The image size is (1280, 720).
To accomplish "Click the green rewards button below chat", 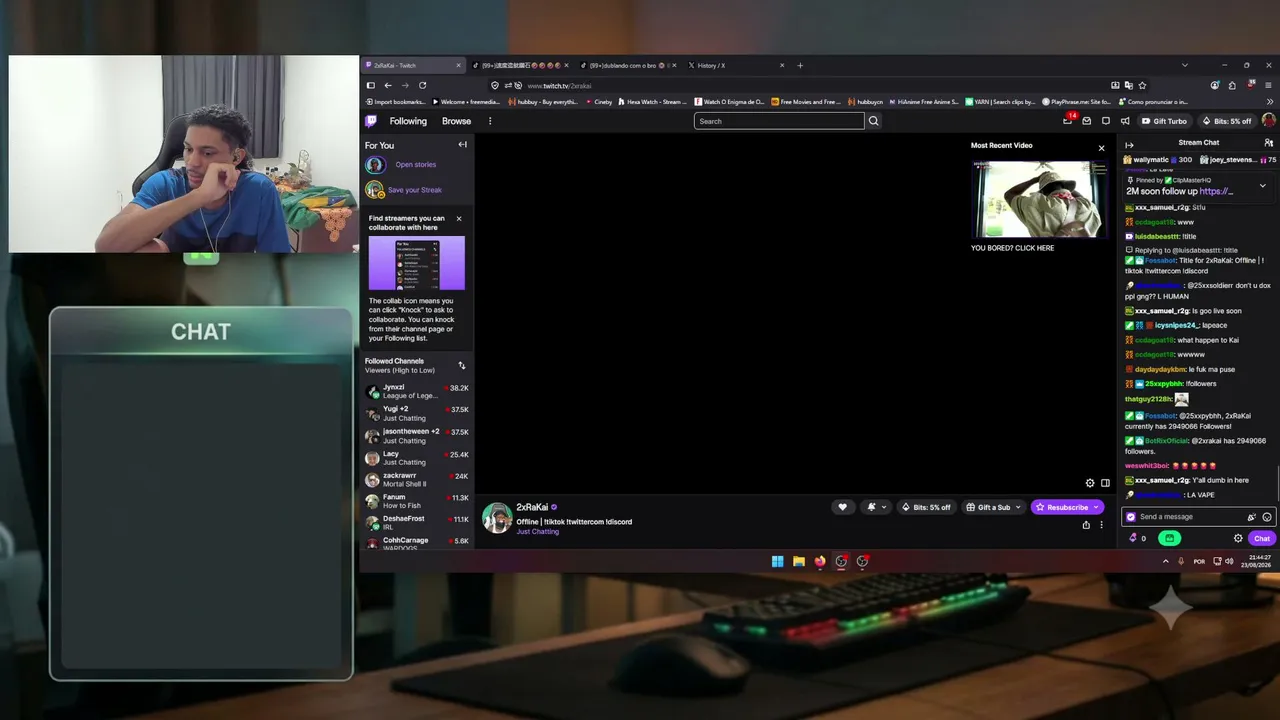I will pyautogui.click(x=1169, y=538).
